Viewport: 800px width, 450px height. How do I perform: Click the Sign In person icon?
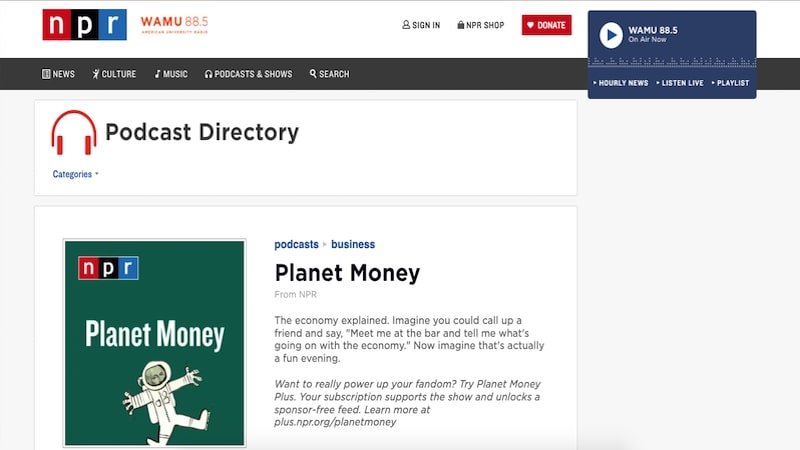click(406, 24)
